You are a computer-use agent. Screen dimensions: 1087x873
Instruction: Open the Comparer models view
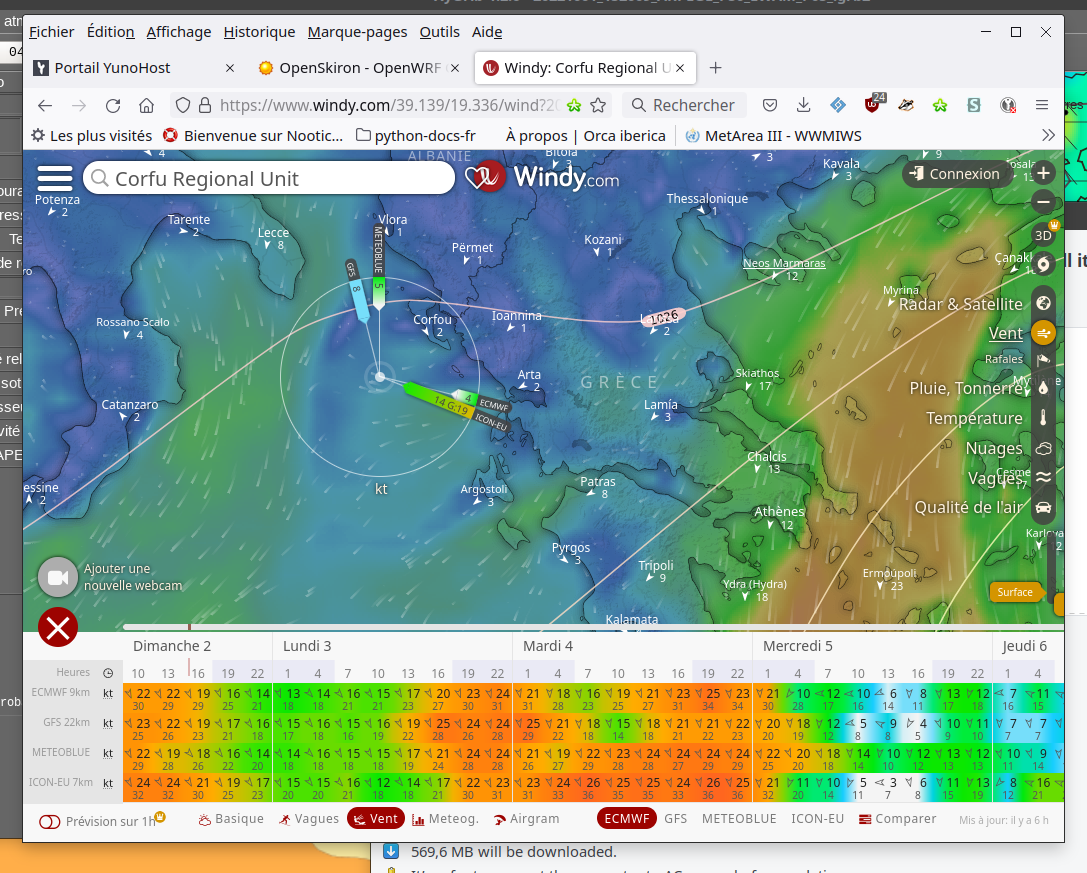897,819
